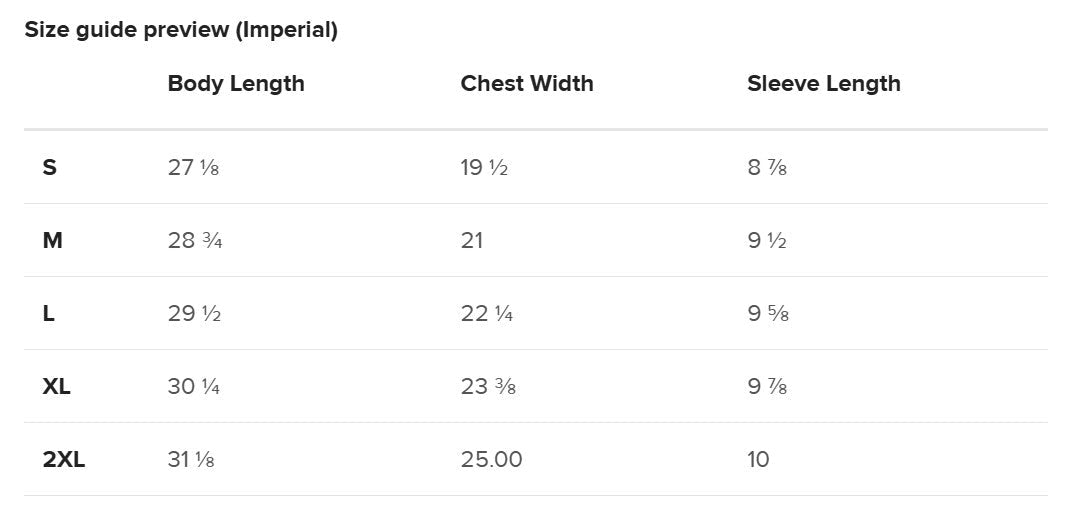Click 2XL sleeve length value 10
The image size is (1080, 507).
(758, 459)
